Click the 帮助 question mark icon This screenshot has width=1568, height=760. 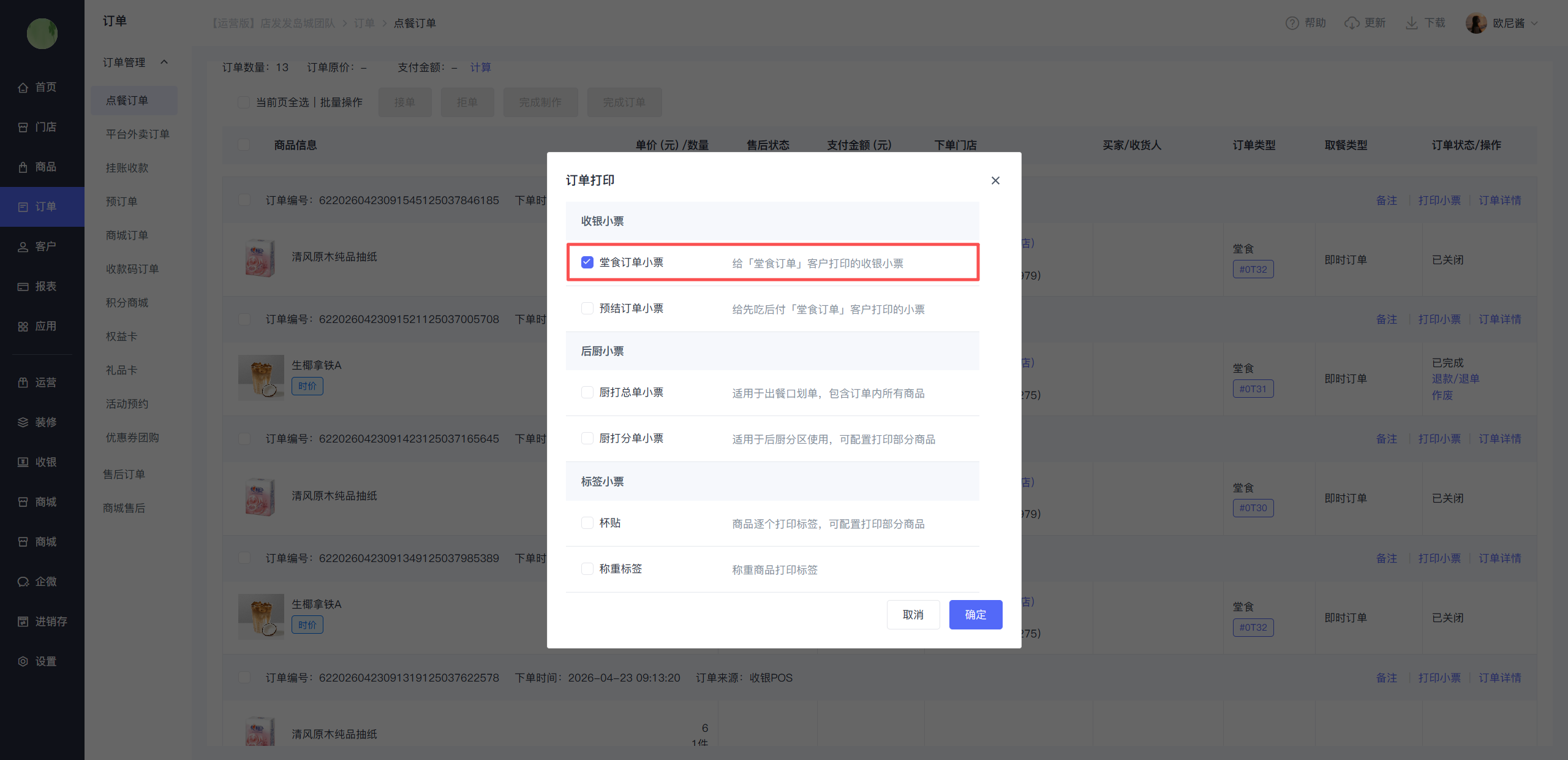click(x=1292, y=23)
